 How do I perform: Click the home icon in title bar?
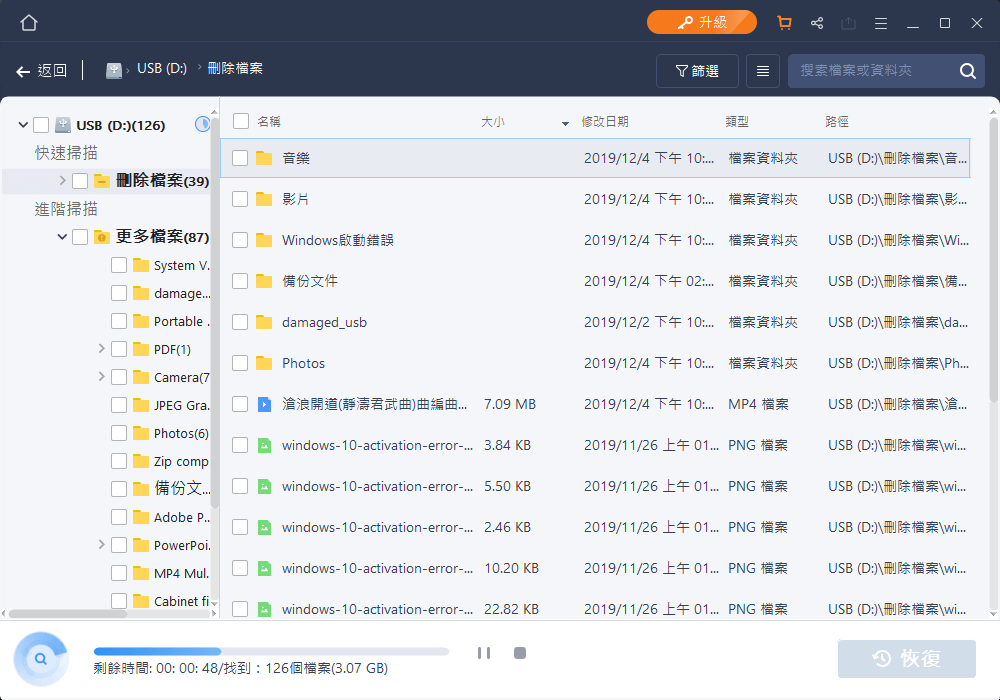tap(28, 23)
